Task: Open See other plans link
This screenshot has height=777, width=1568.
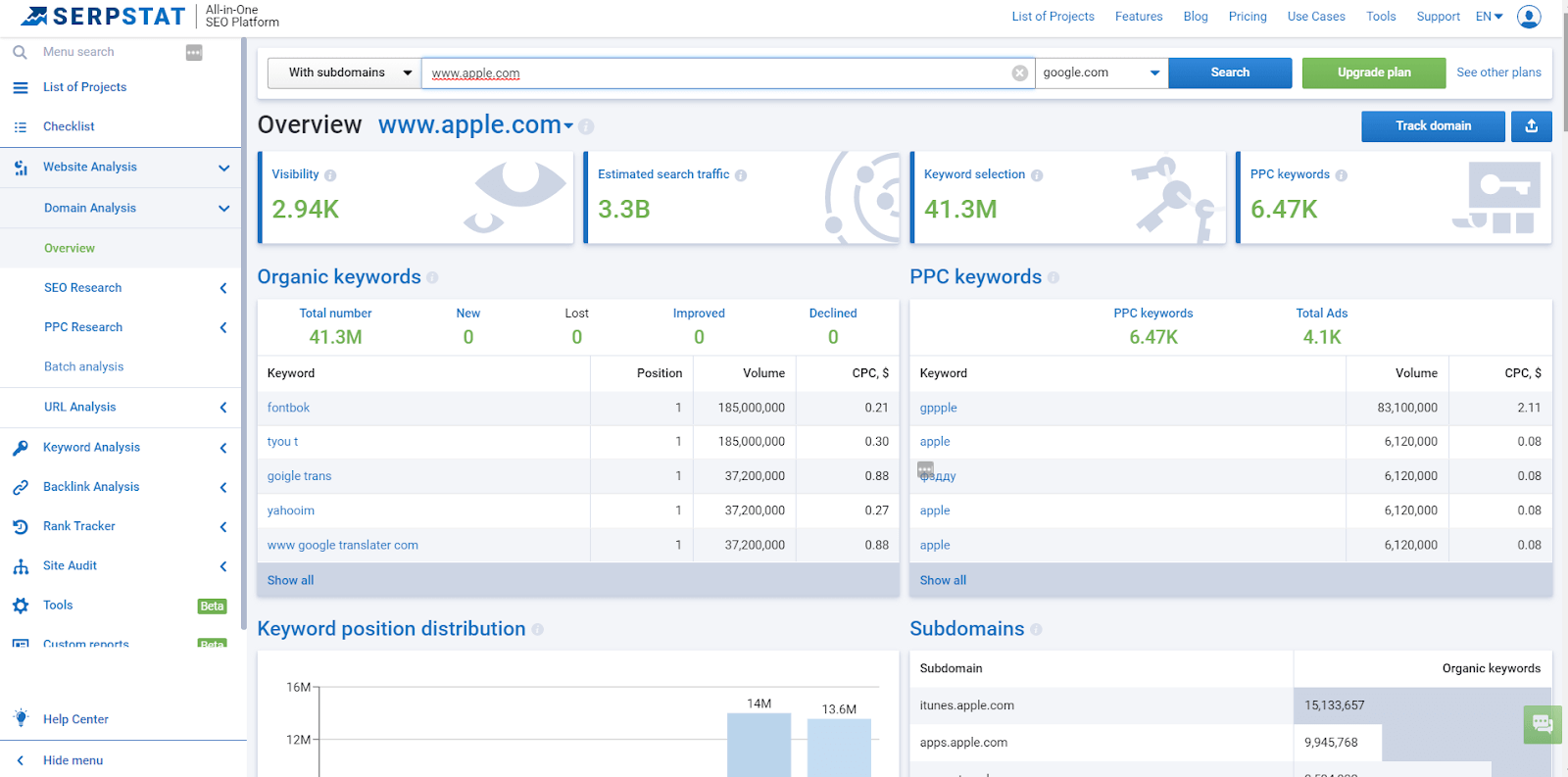Action: click(1498, 73)
